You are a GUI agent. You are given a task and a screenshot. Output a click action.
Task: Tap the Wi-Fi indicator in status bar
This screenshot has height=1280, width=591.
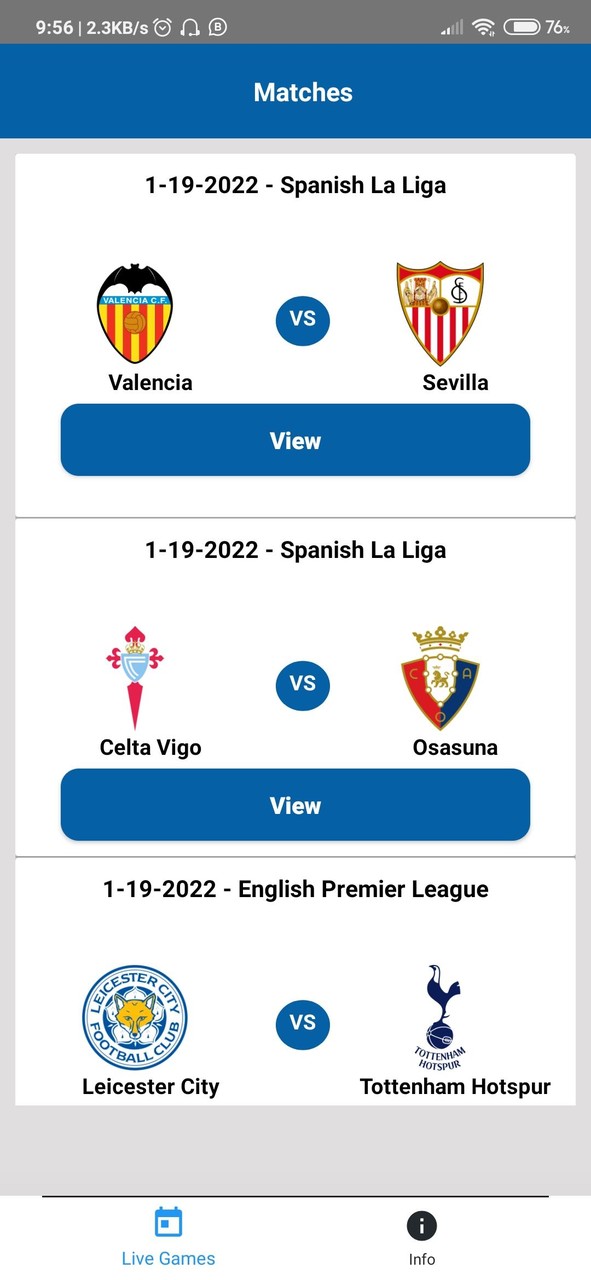(x=482, y=27)
